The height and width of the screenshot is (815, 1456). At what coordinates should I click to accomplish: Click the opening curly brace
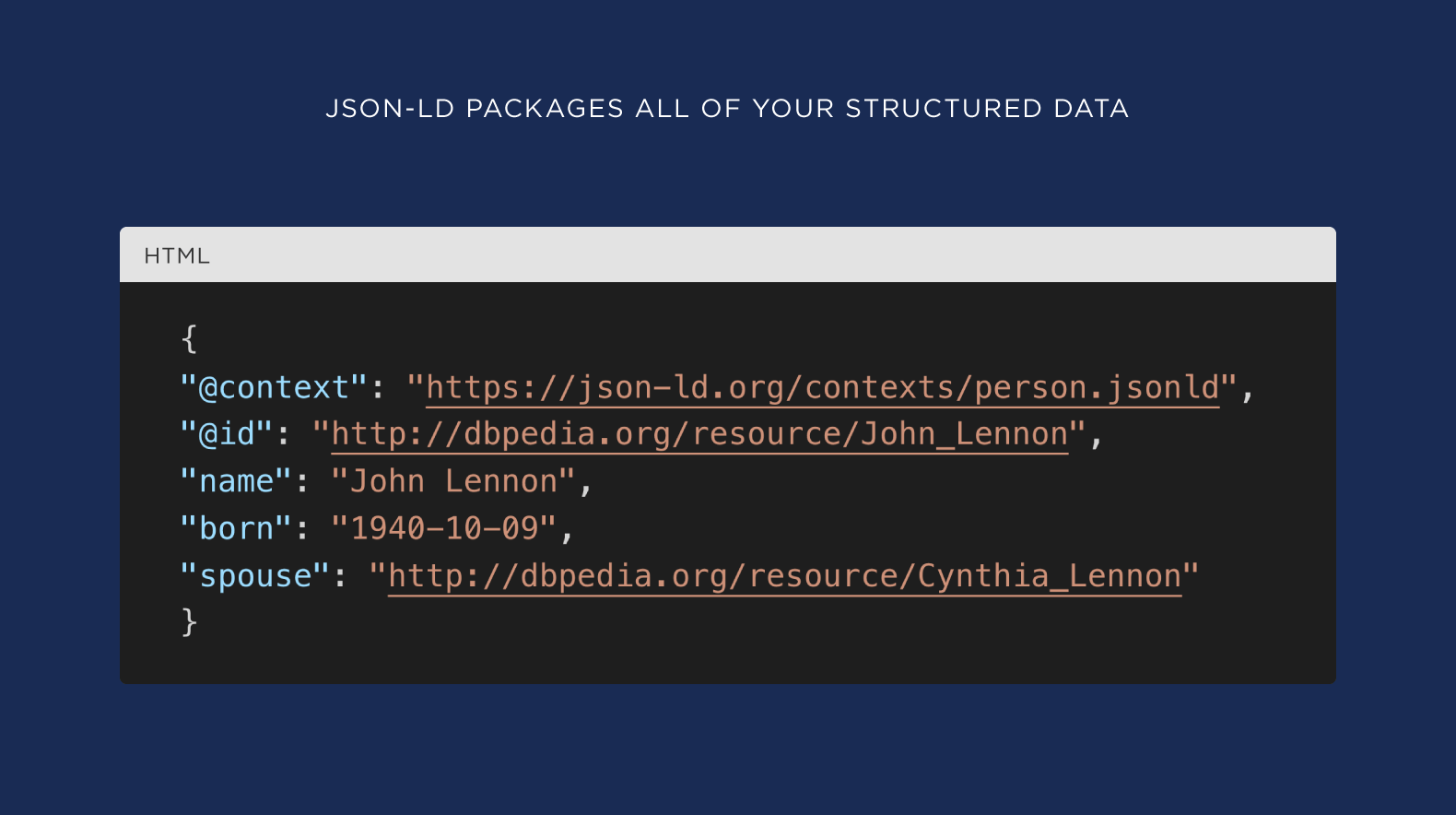189,338
